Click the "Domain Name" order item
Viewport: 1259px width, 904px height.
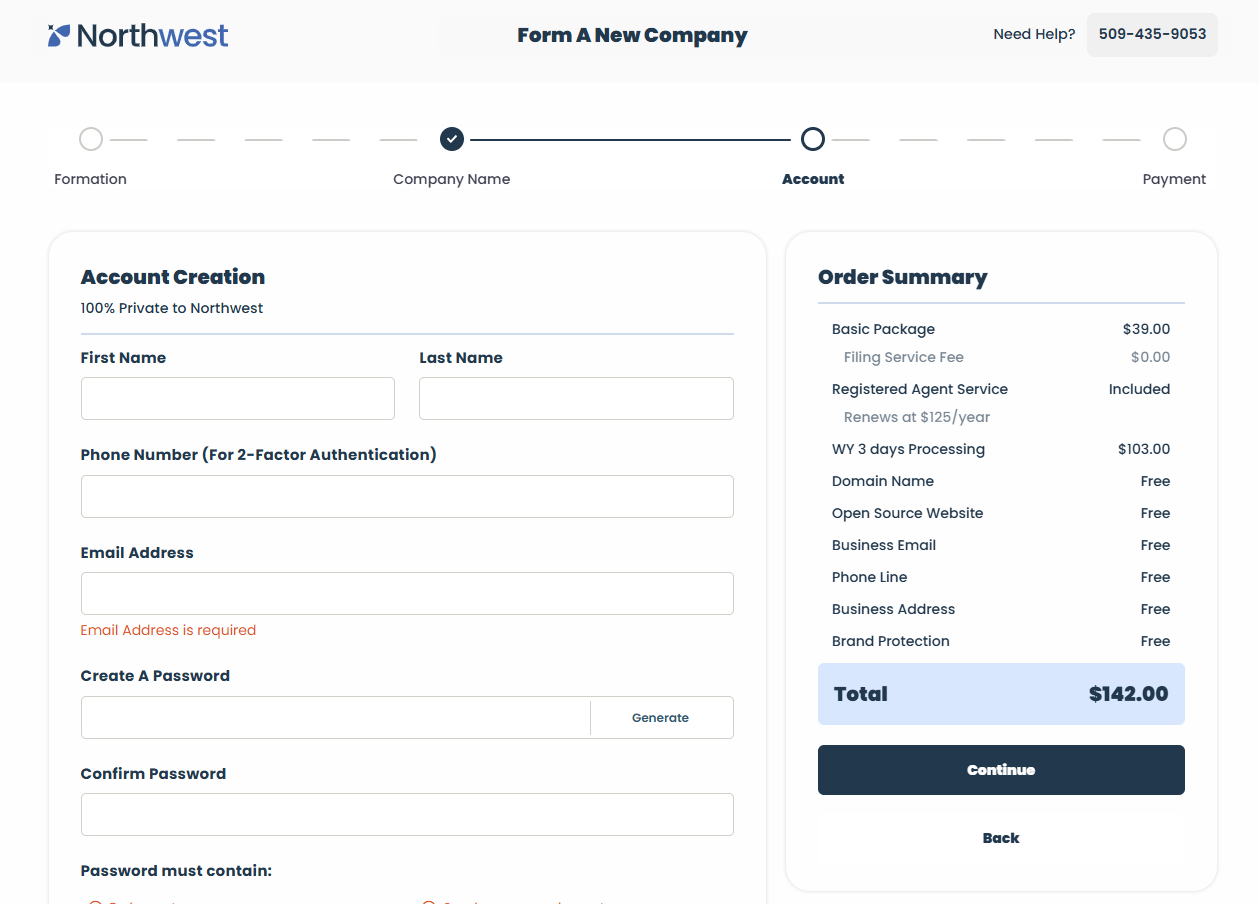883,481
